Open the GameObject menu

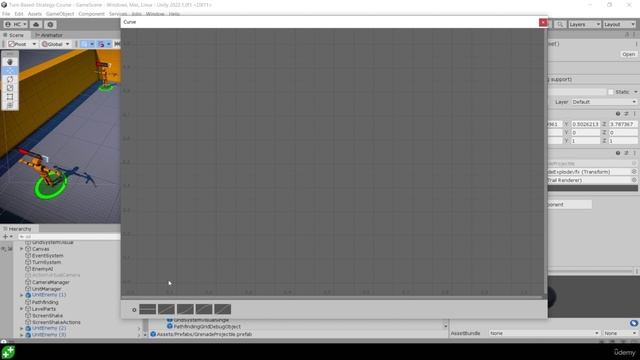pyautogui.click(x=60, y=14)
